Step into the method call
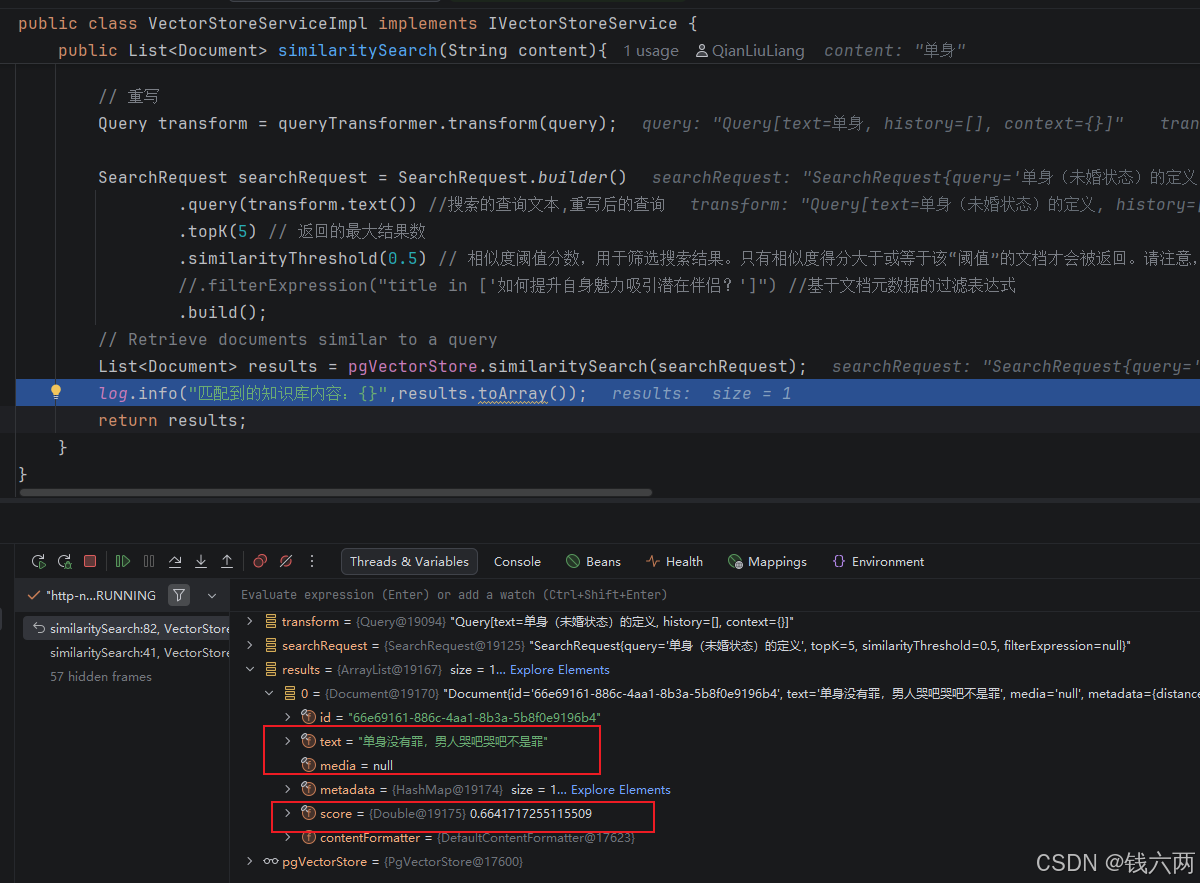This screenshot has height=883, width=1200. pos(201,561)
